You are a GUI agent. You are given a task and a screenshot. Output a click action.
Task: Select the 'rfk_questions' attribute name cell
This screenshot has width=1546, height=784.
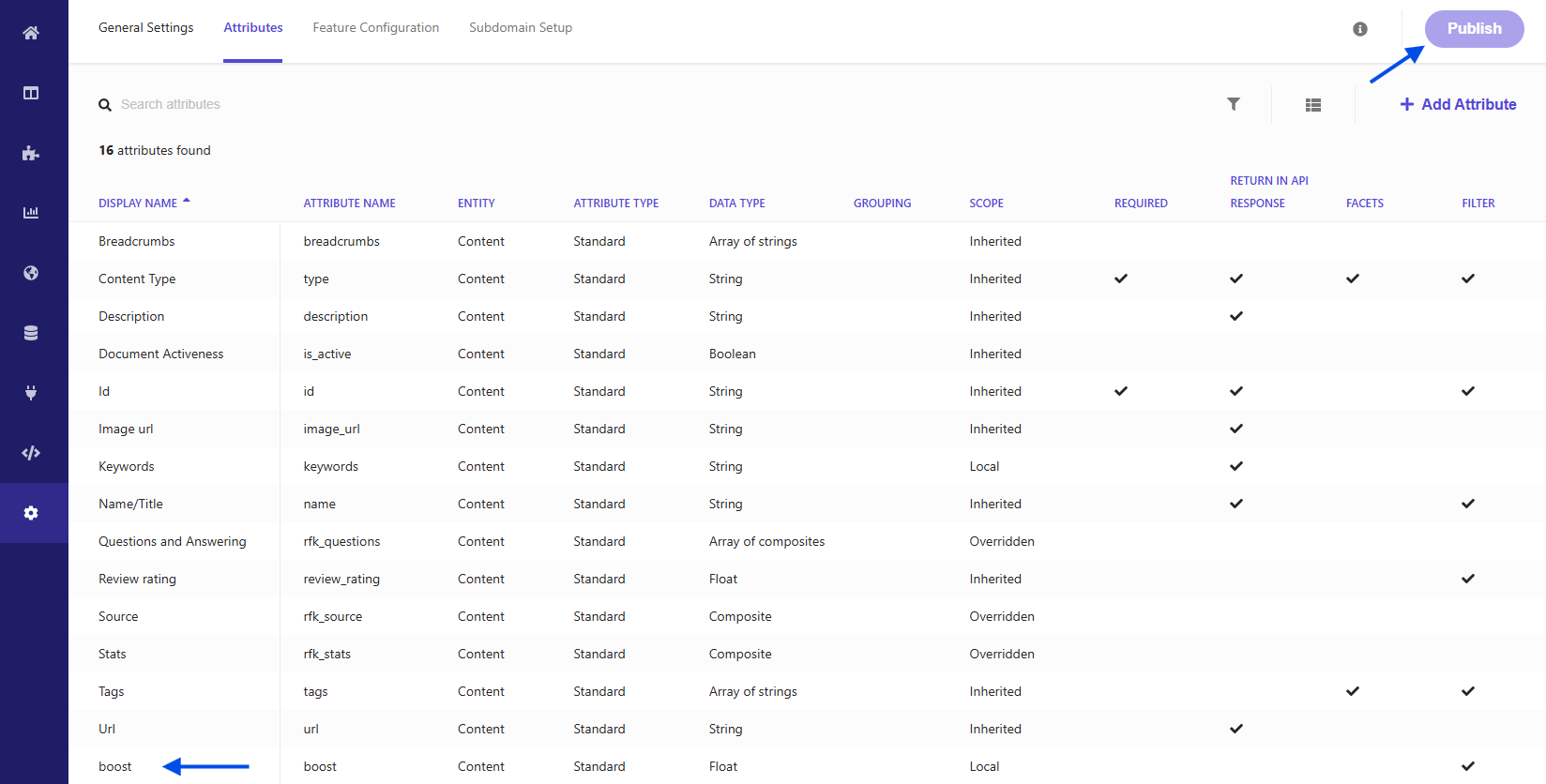coord(341,541)
